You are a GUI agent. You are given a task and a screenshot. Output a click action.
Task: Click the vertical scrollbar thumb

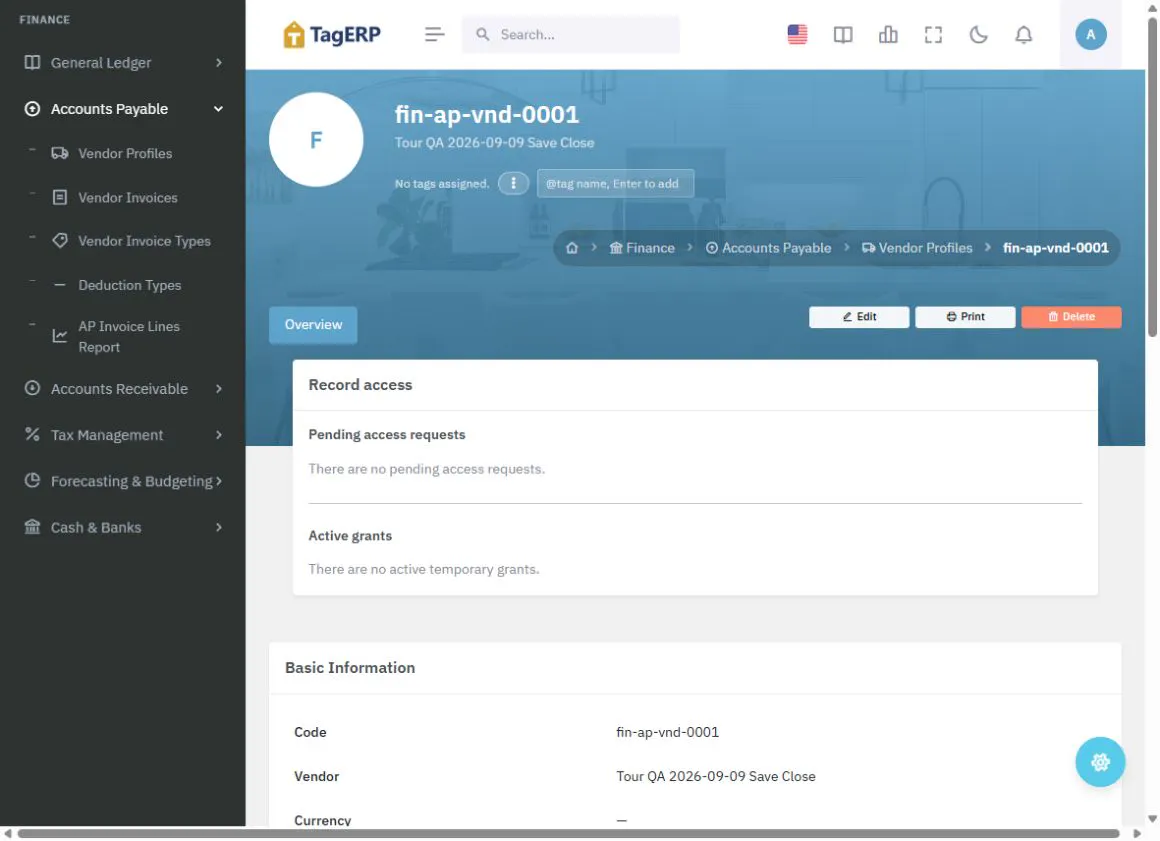pyautogui.click(x=1152, y=176)
